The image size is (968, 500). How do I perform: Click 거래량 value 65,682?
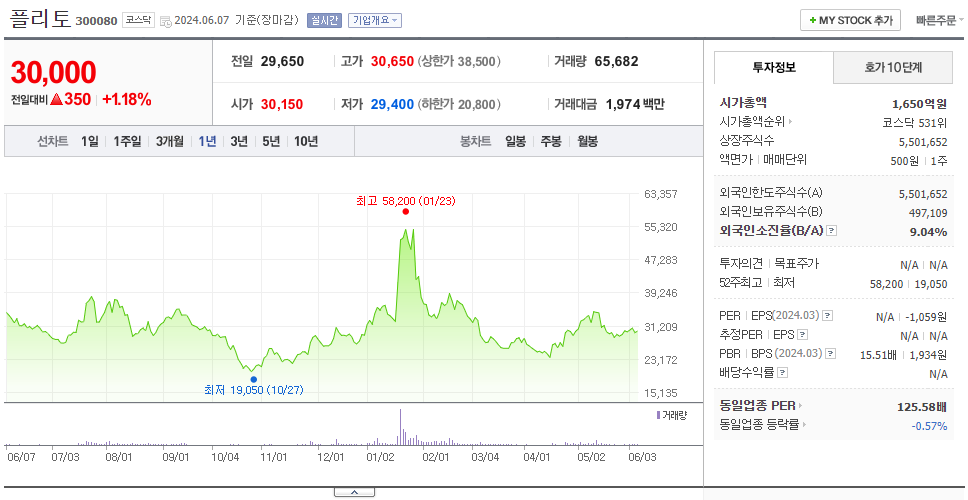click(616, 62)
